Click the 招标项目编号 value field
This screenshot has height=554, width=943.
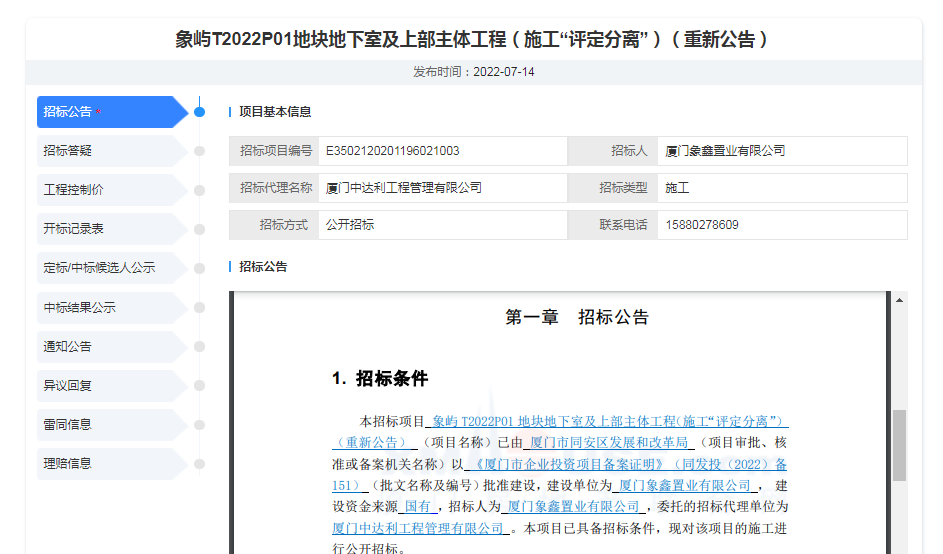441,151
